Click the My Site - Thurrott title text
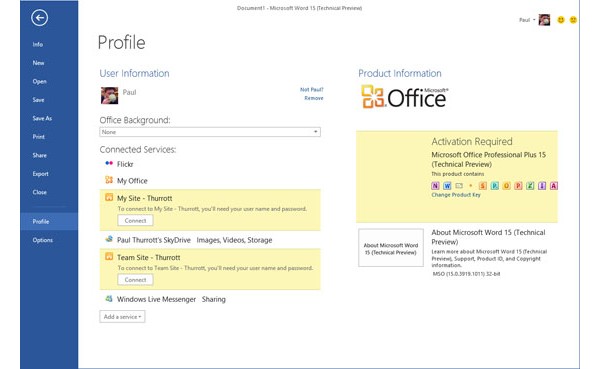600x369 pixels. click(x=145, y=198)
